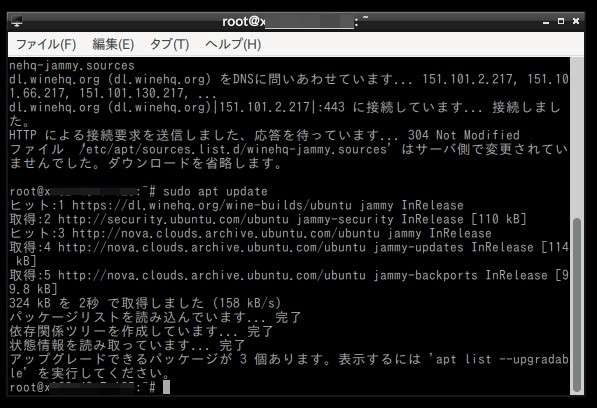597x408 pixels.
Task: Click the jammy-updates InRelease line
Action: pyautogui.click(x=289, y=254)
